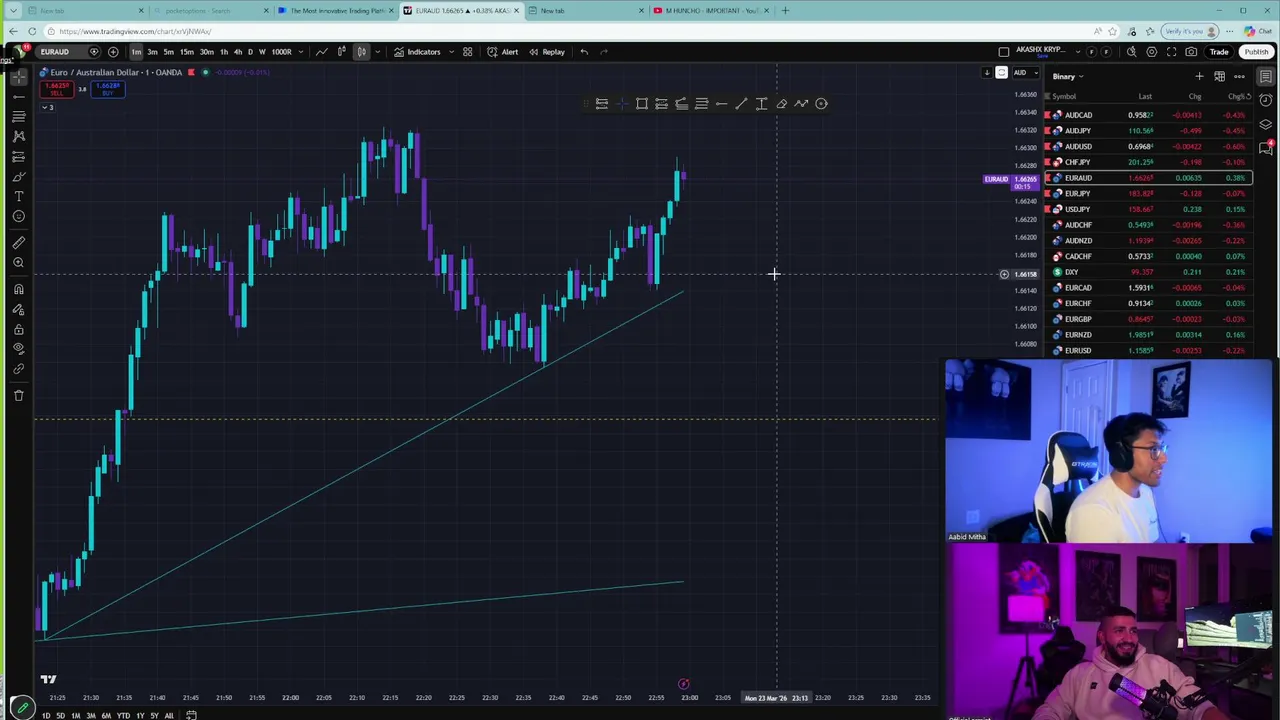
Task: Open the go-to-date calendar icon
Action: pos(191,715)
